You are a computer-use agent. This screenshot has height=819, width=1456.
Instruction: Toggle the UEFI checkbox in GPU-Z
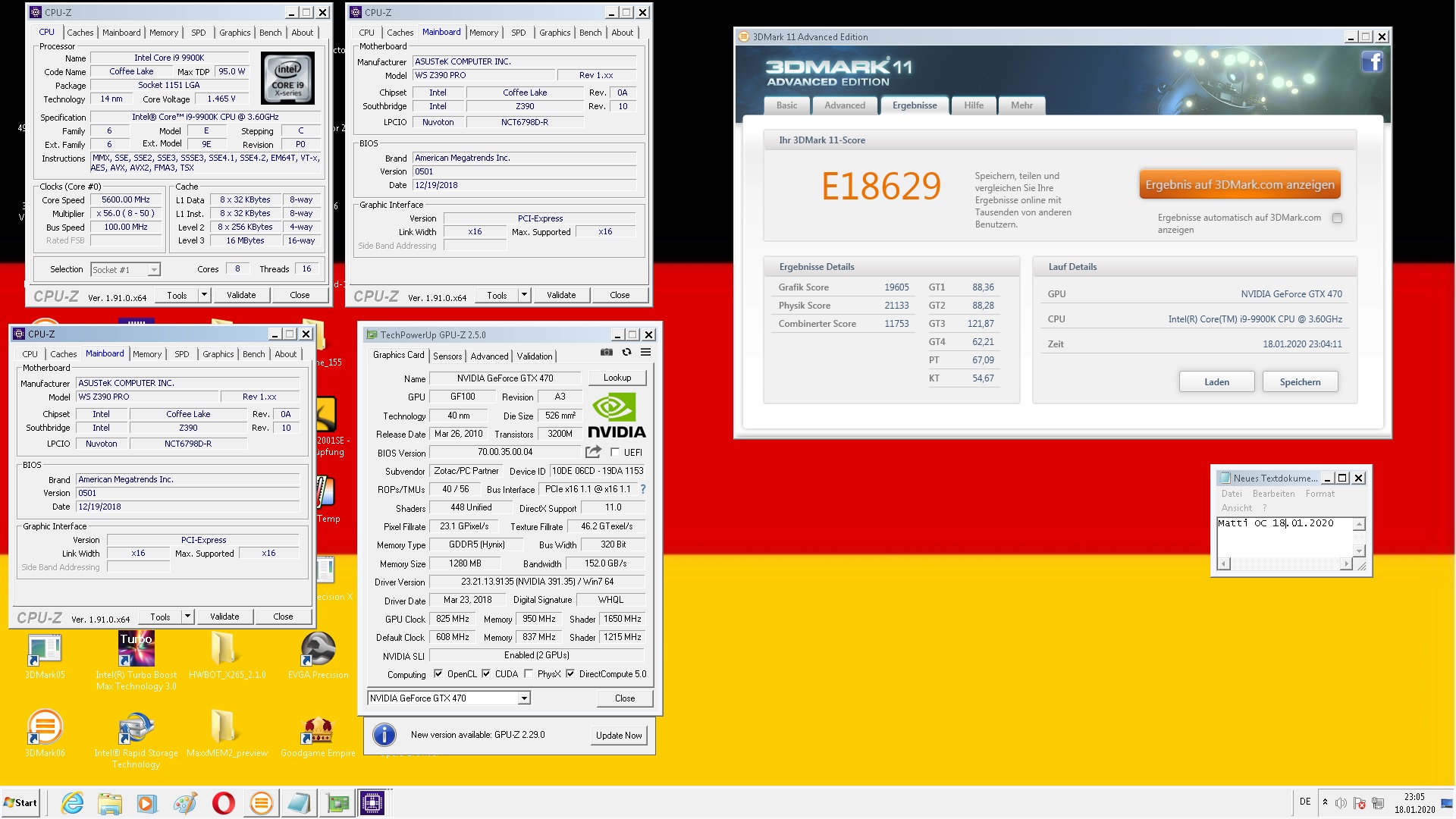pos(615,452)
